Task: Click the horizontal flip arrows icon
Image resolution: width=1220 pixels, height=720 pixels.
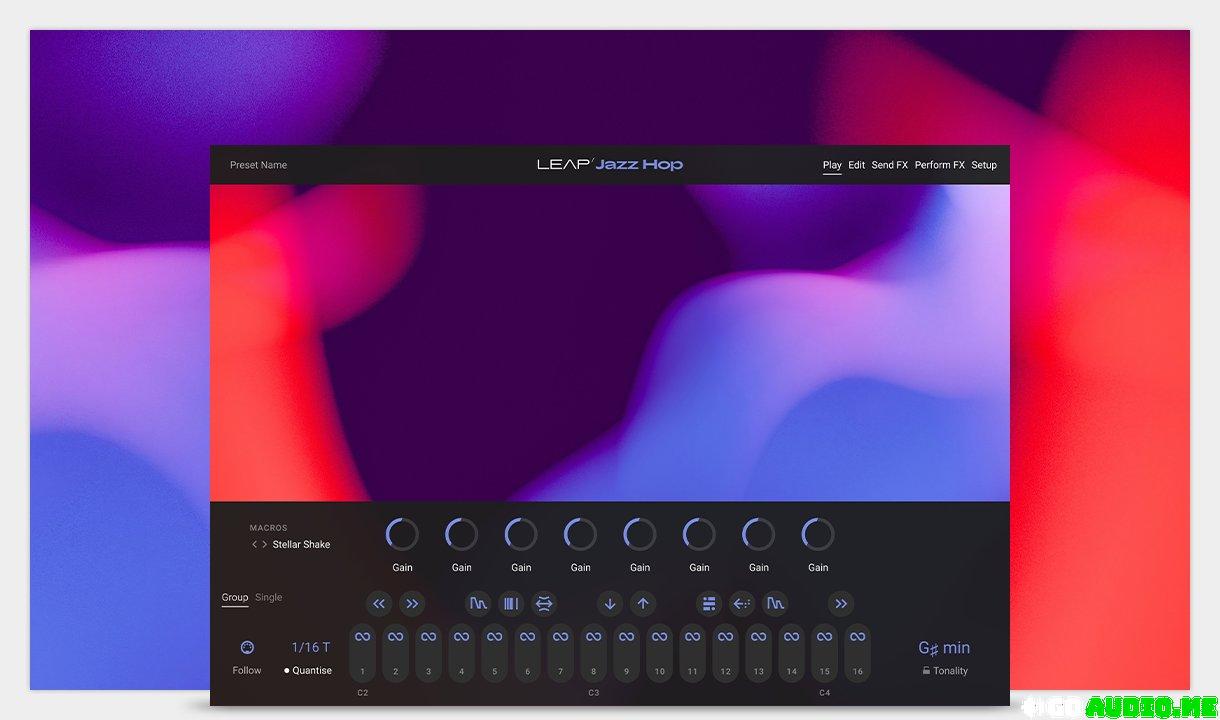Action: click(x=544, y=603)
